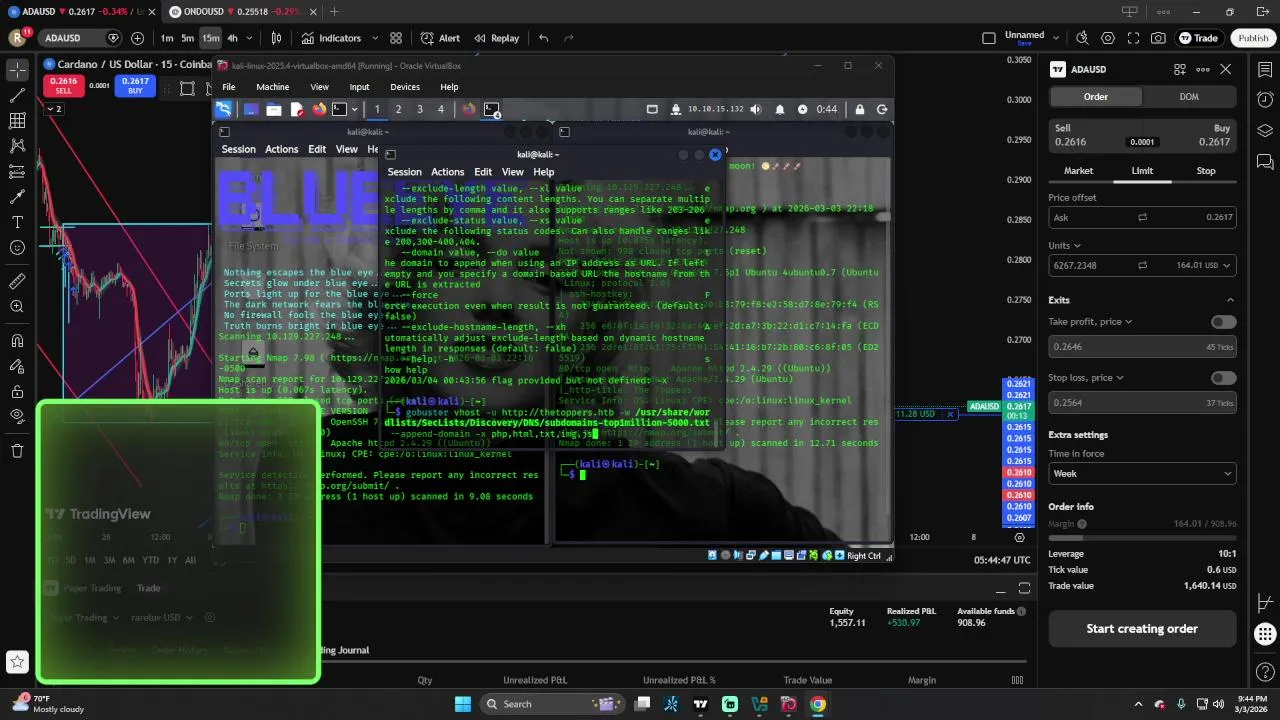This screenshot has width=1280, height=720.
Task: Launch Firefox in Kali panel
Action: [x=319, y=109]
